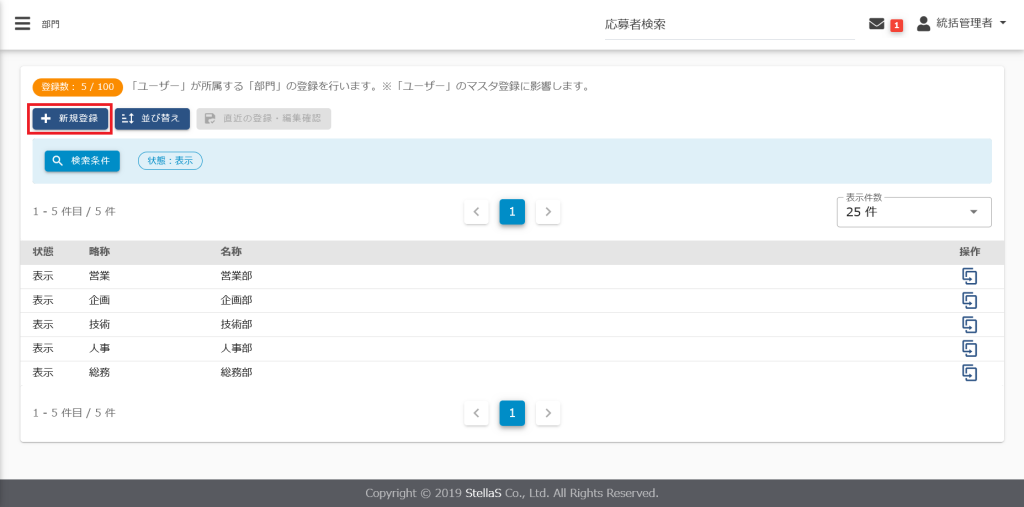Select page 1 in bottom pagination
The image size is (1024, 507).
512,413
